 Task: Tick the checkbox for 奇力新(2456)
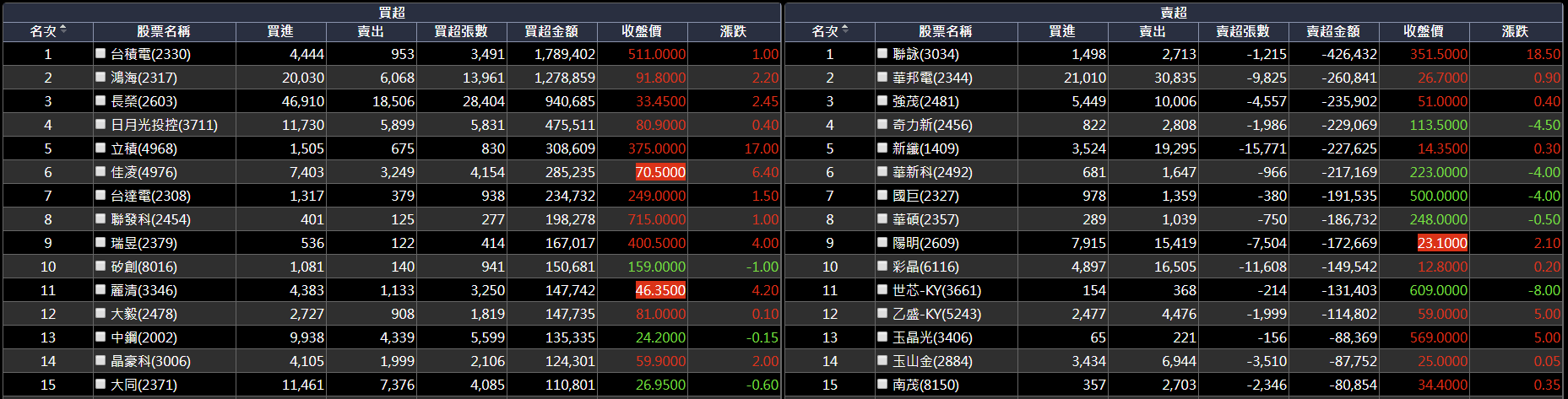coord(882,124)
